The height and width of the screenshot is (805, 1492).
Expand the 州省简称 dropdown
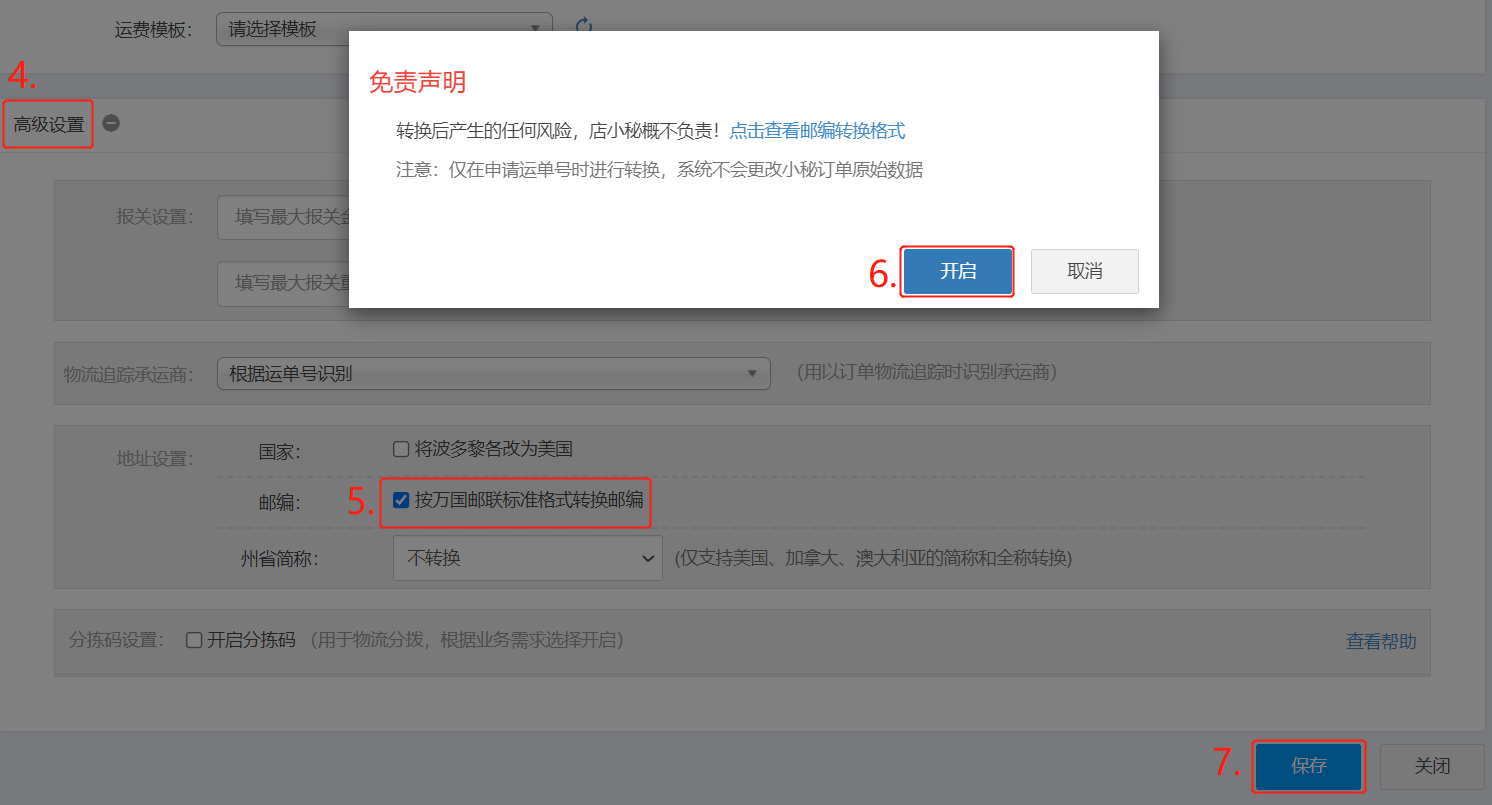[x=526, y=558]
